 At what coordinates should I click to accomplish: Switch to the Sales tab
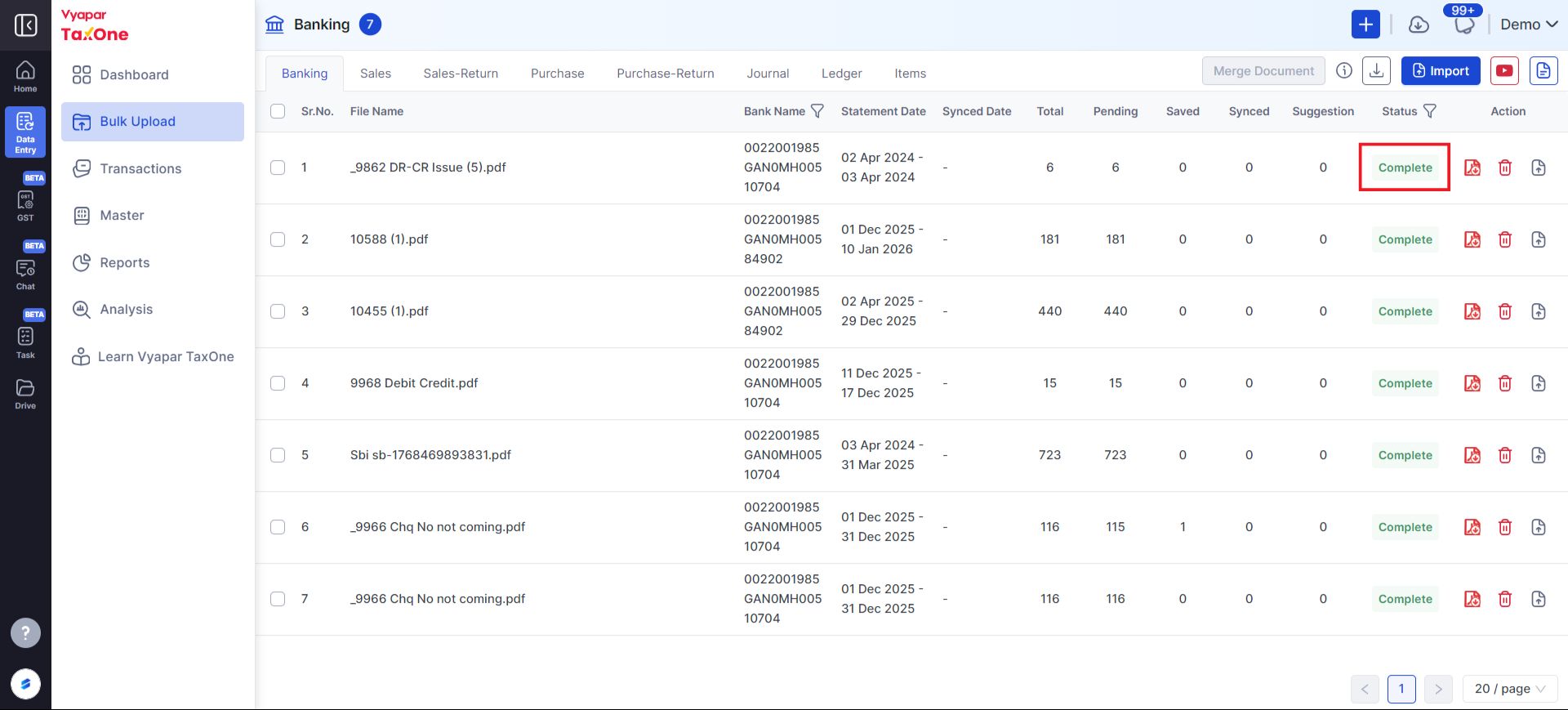pyautogui.click(x=376, y=74)
